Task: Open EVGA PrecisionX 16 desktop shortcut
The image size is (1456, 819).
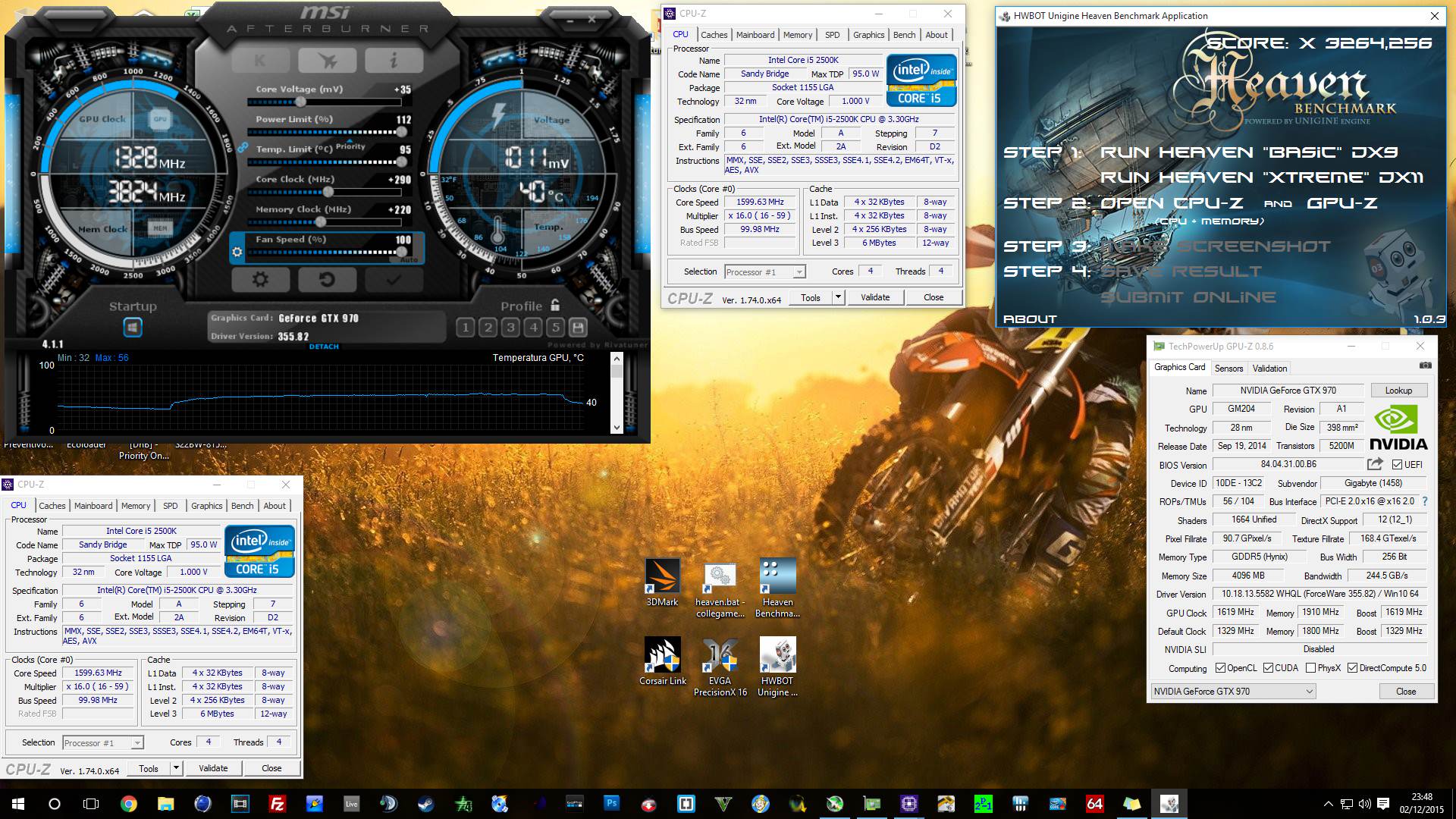Action: [x=720, y=667]
